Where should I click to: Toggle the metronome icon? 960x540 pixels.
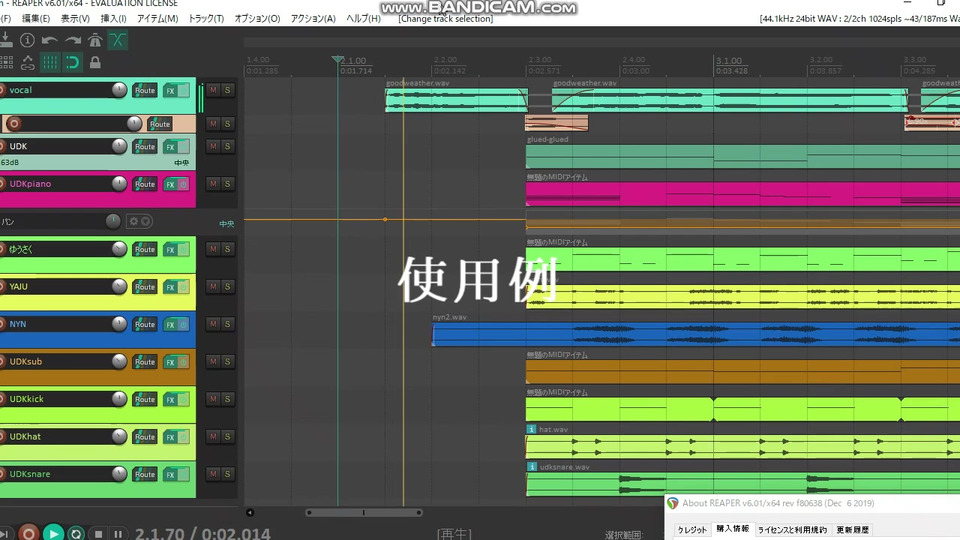click(95, 40)
